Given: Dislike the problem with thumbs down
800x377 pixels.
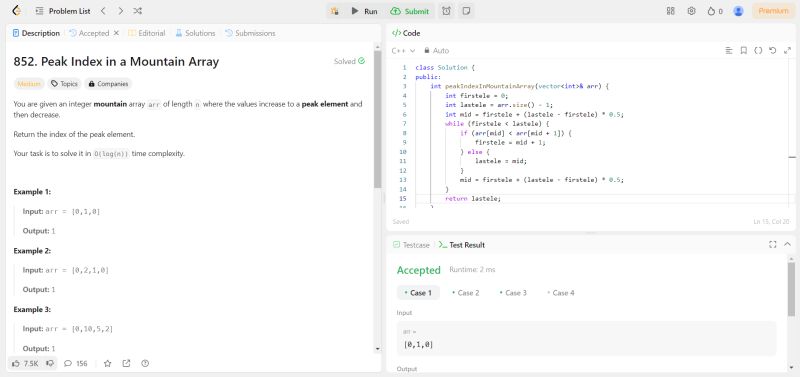Looking at the screenshot, I should click(x=50, y=364).
